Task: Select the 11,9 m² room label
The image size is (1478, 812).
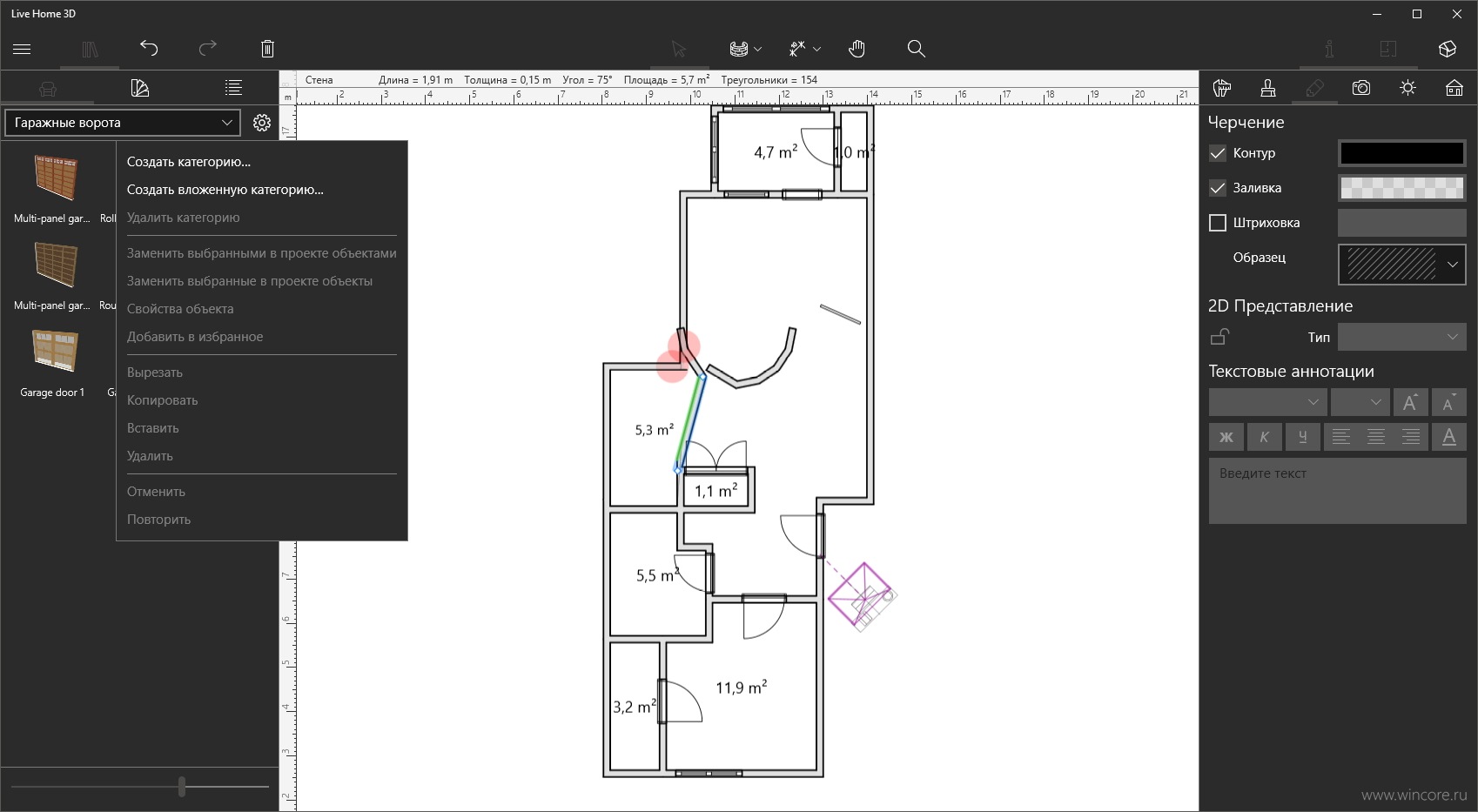Action: click(742, 688)
